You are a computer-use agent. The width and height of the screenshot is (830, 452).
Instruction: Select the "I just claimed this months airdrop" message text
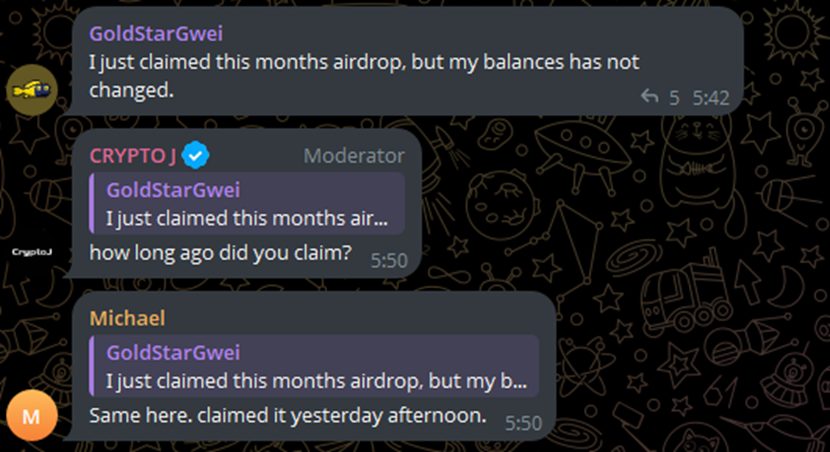tap(364, 62)
